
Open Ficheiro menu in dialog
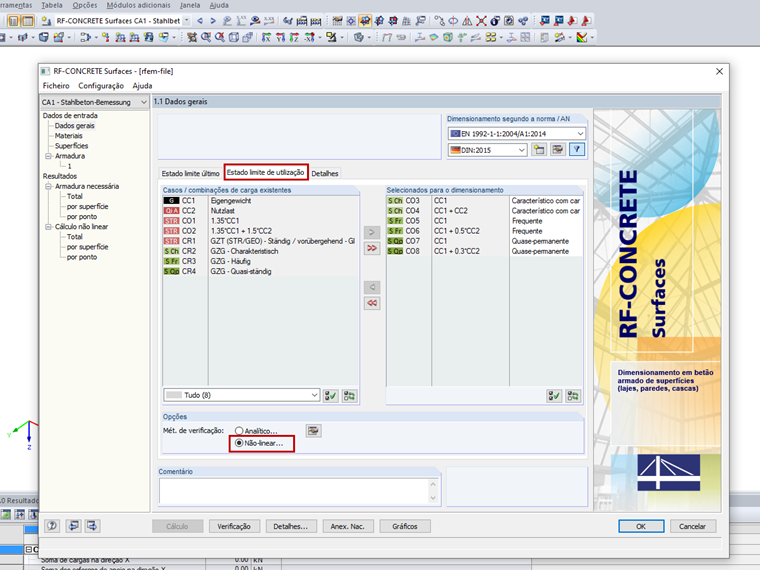pos(56,86)
